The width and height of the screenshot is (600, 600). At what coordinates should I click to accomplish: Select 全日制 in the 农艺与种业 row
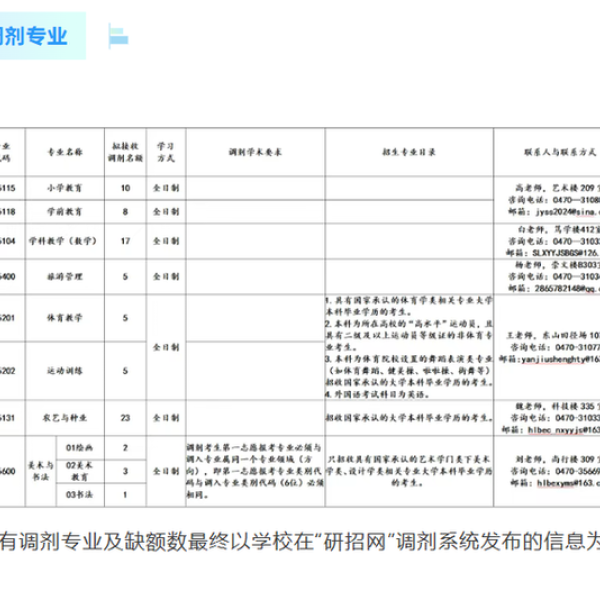click(x=166, y=418)
